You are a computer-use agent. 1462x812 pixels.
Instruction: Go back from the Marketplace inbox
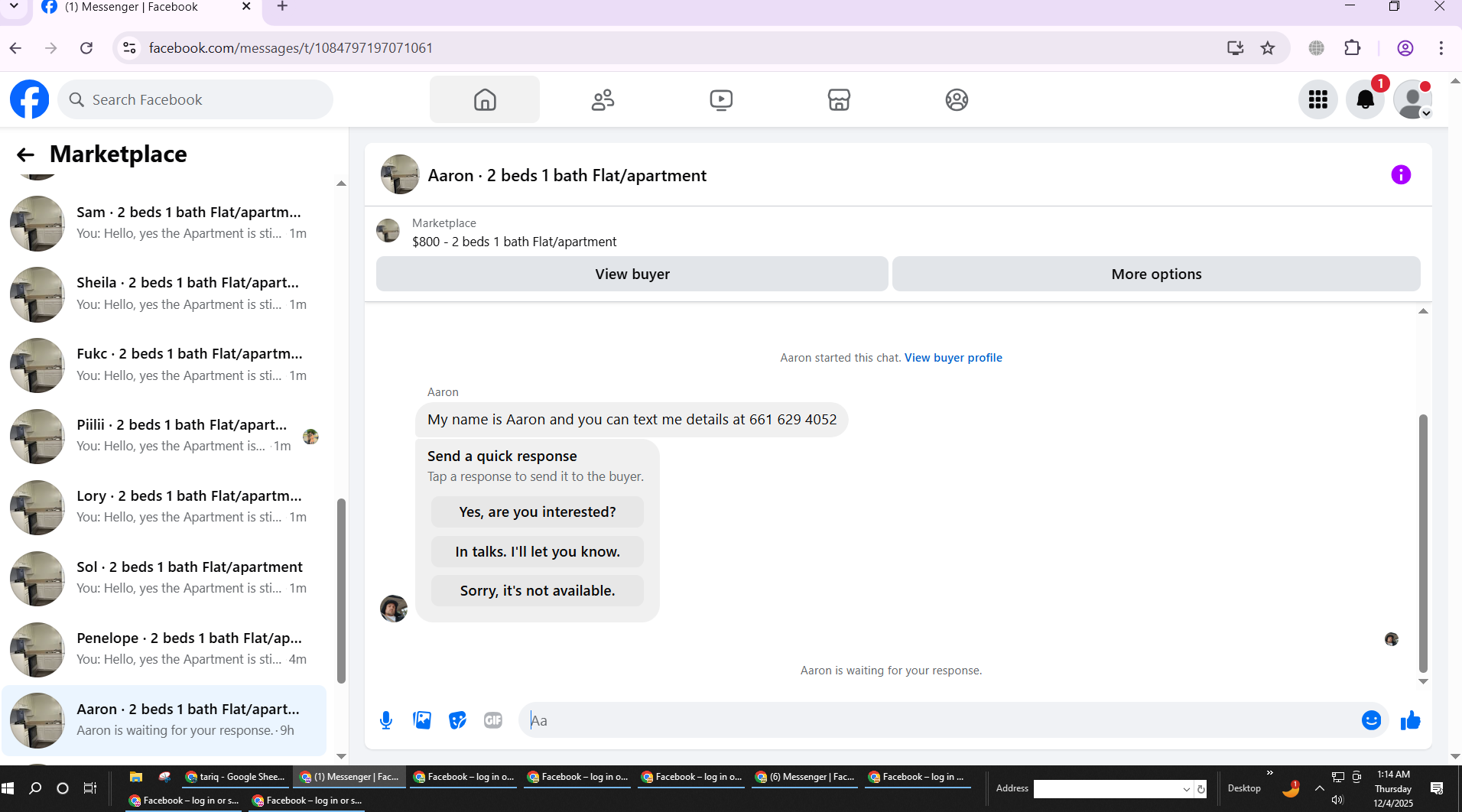(x=25, y=155)
